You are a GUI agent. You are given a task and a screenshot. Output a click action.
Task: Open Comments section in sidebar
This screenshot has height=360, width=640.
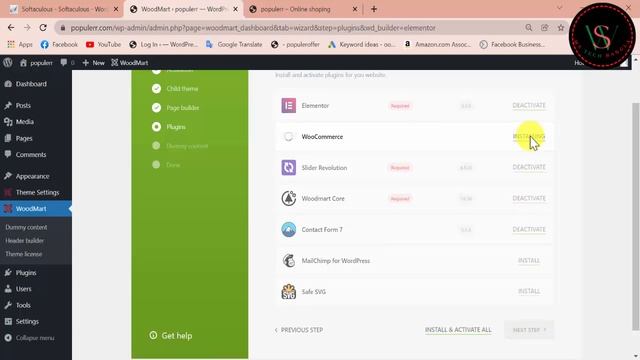31,155
